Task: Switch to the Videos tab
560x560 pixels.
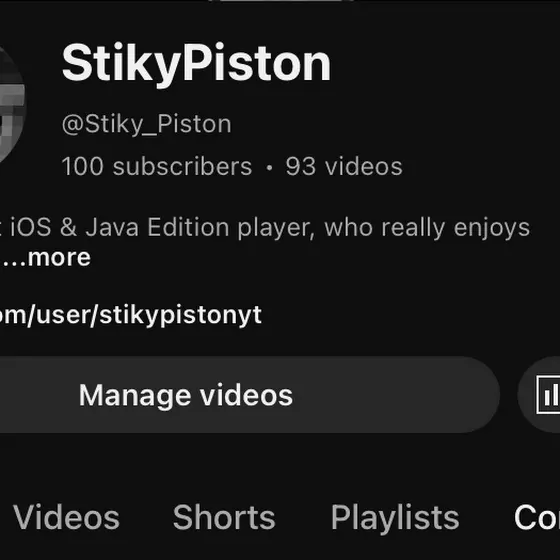Action: pos(66,518)
